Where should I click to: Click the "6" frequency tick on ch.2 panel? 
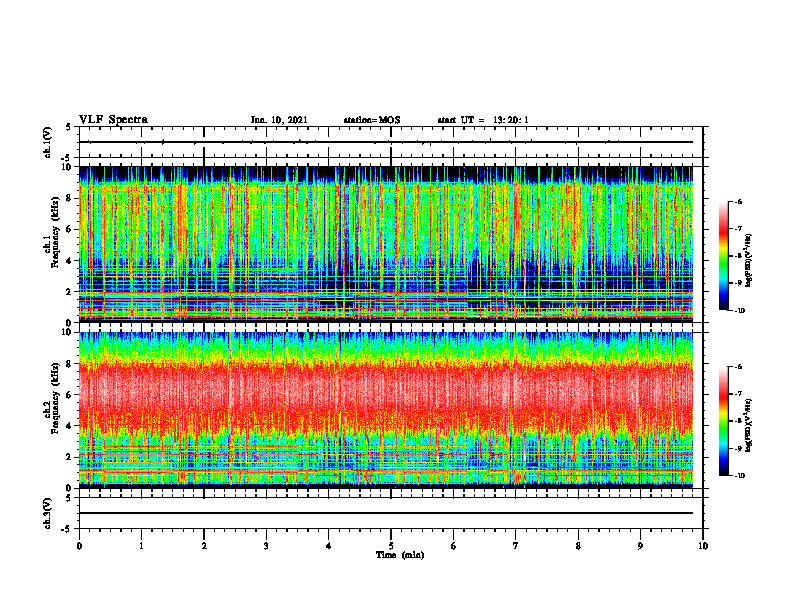click(x=69, y=395)
